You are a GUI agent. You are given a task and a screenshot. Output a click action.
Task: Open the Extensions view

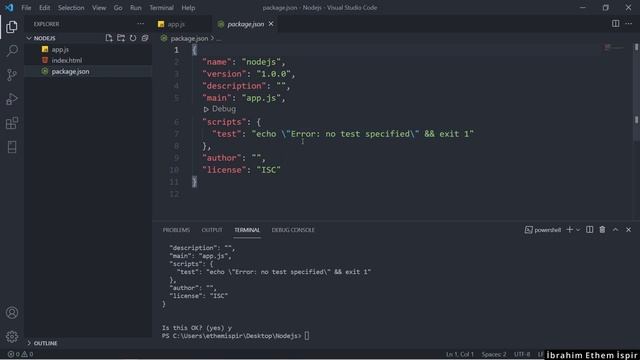pos(12,123)
